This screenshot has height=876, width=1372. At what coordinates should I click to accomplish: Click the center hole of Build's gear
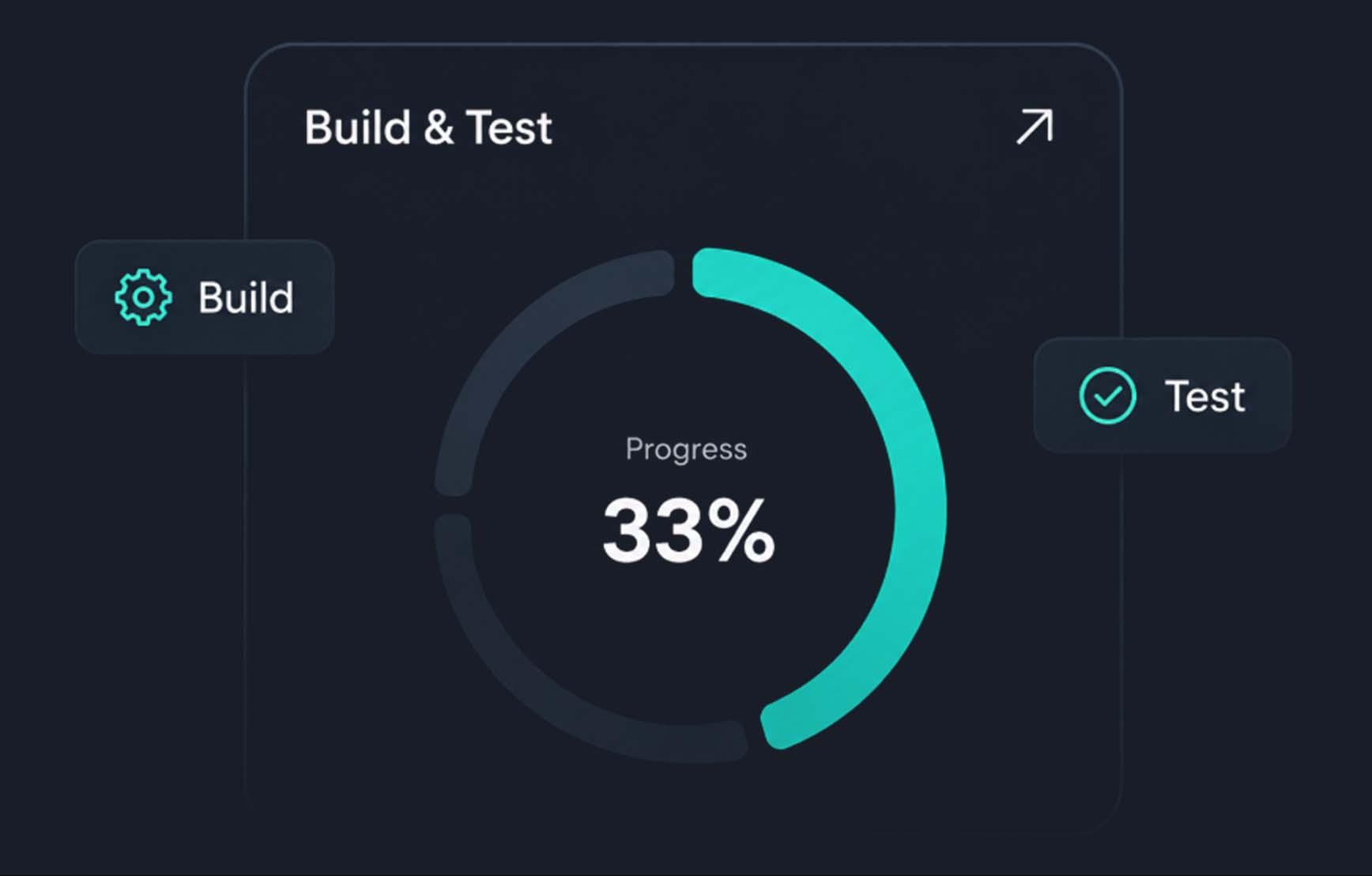click(x=143, y=297)
